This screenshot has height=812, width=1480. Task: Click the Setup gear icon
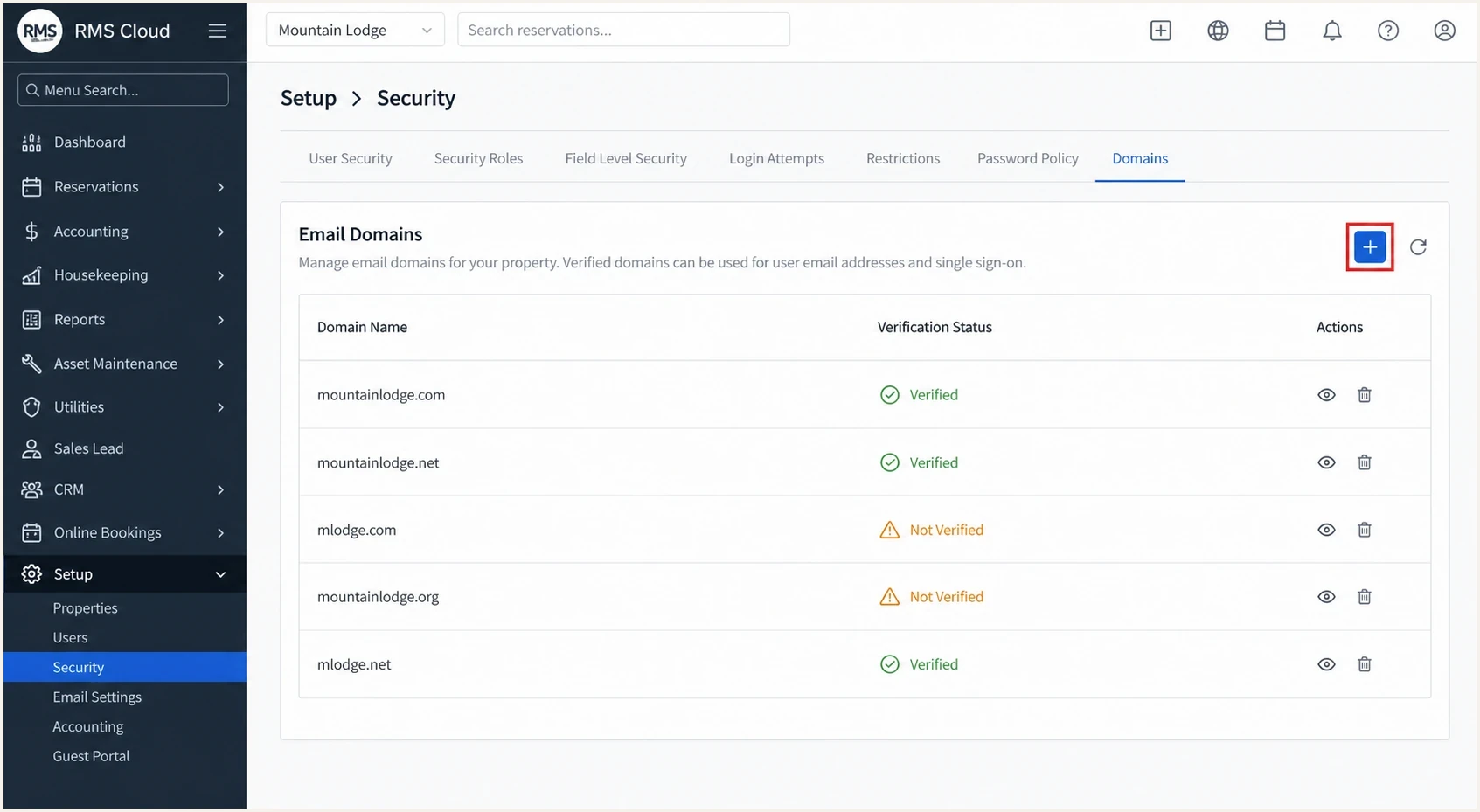point(31,574)
